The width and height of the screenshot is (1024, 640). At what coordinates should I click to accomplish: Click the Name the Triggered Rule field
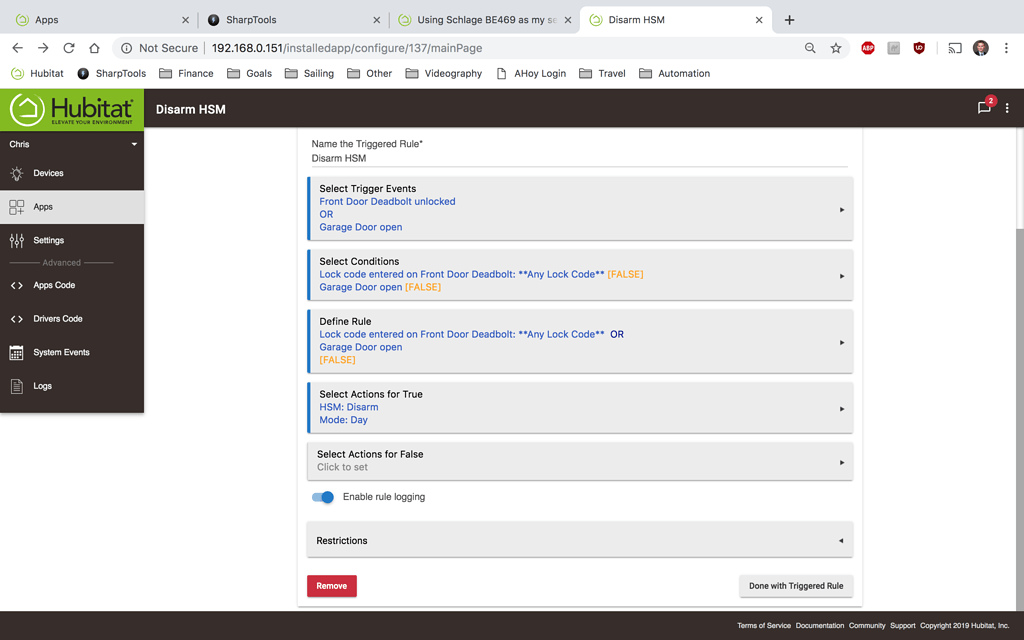579,158
